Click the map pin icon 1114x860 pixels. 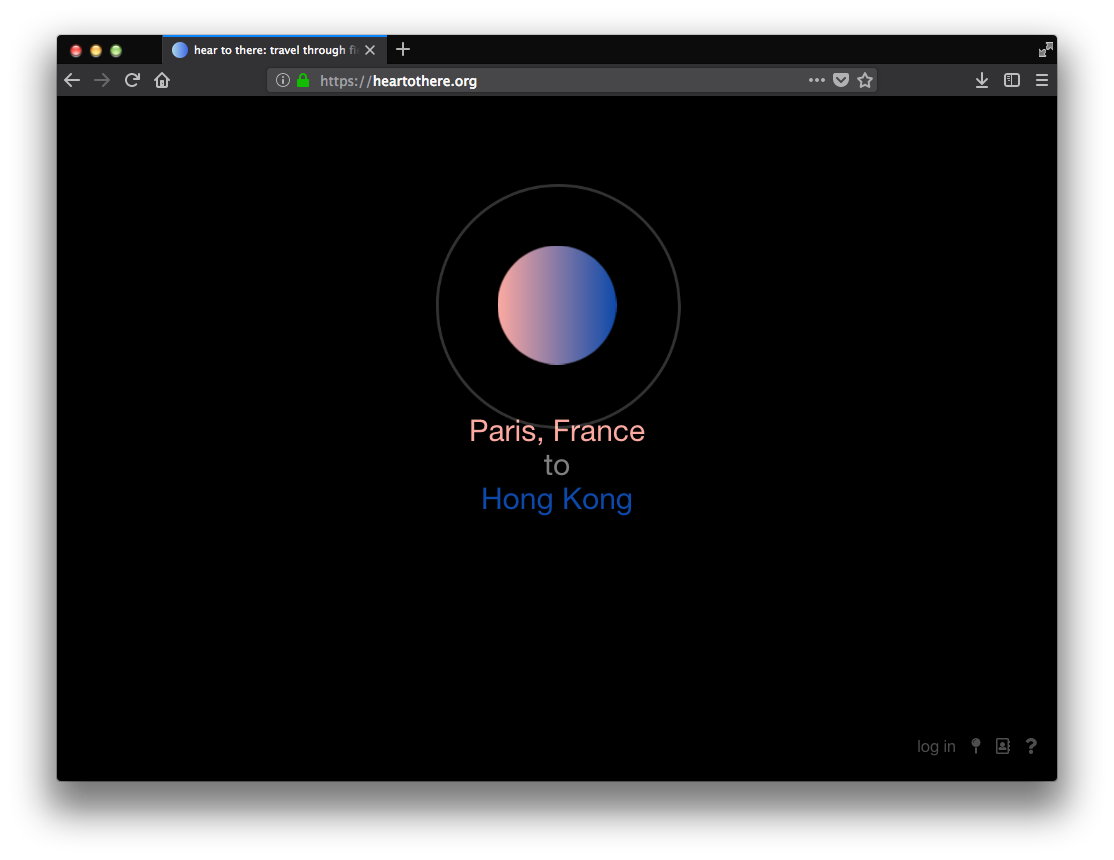tap(976, 746)
